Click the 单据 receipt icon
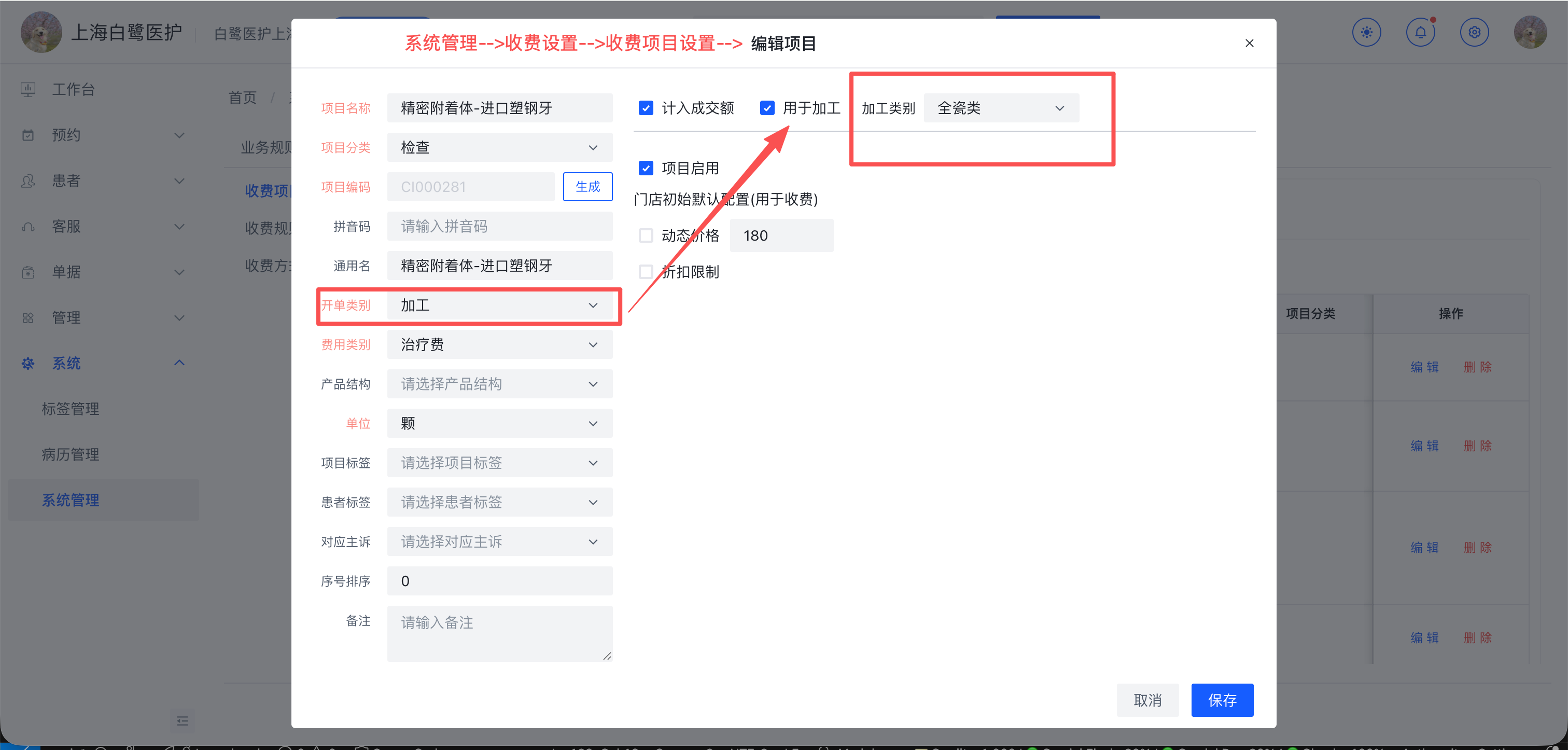This screenshot has width=1568, height=750. [x=28, y=272]
